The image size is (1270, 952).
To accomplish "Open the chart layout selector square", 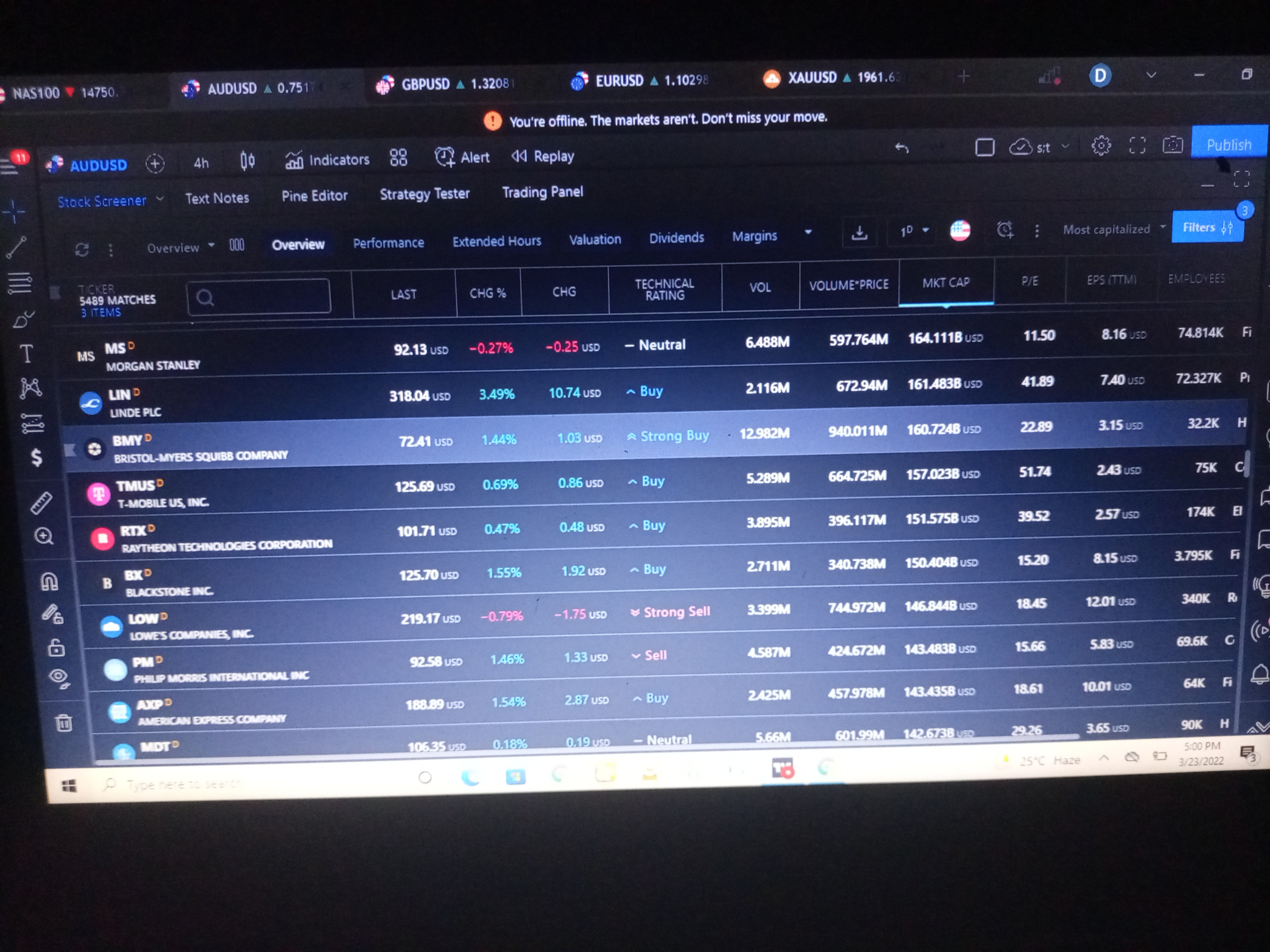I will 985,147.
